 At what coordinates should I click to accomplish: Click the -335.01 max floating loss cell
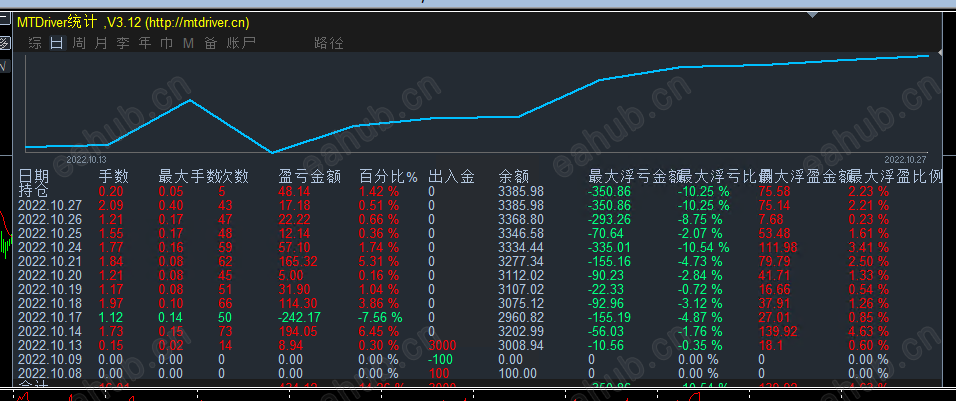tap(610, 247)
